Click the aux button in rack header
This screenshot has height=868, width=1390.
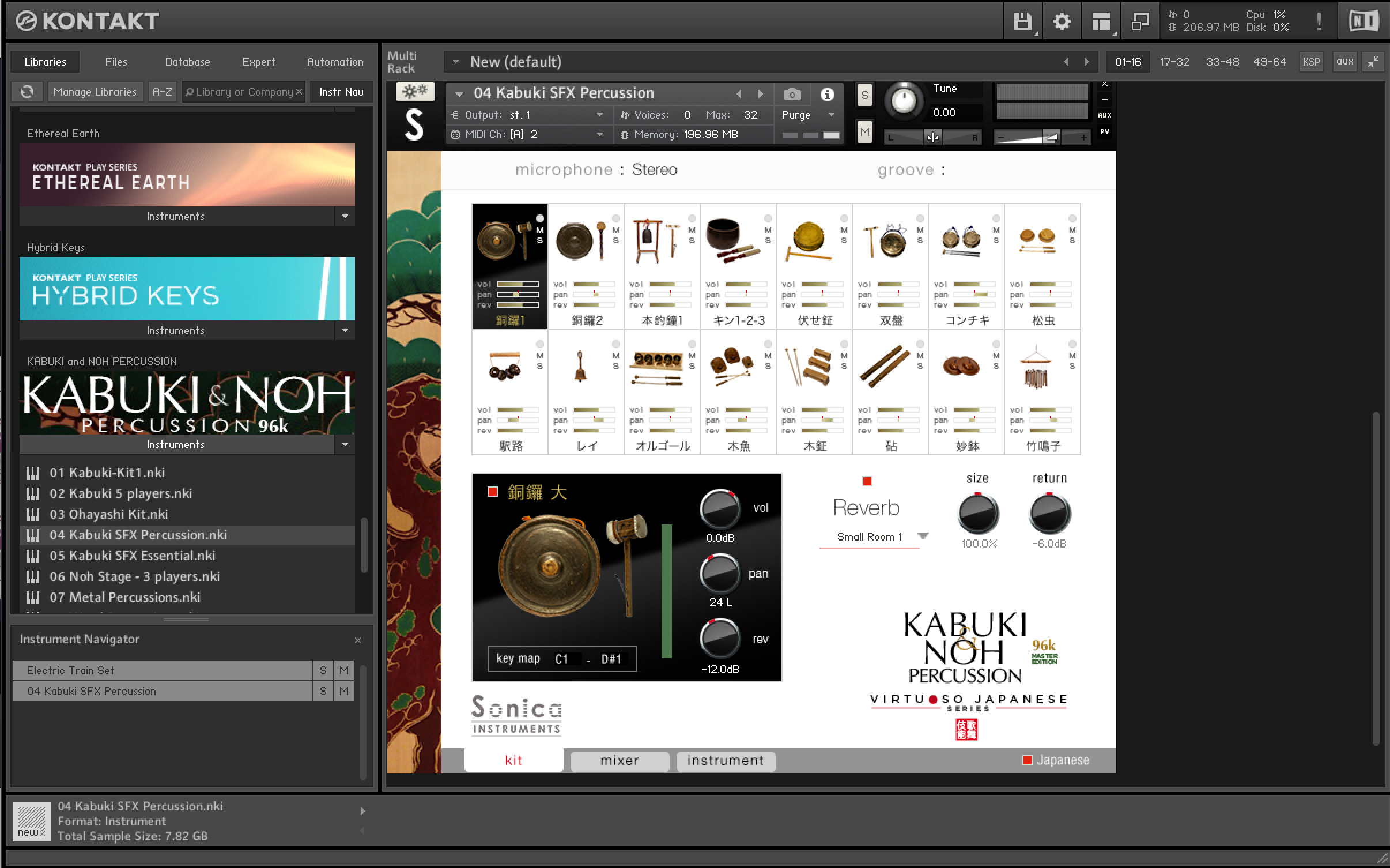pos(1344,62)
